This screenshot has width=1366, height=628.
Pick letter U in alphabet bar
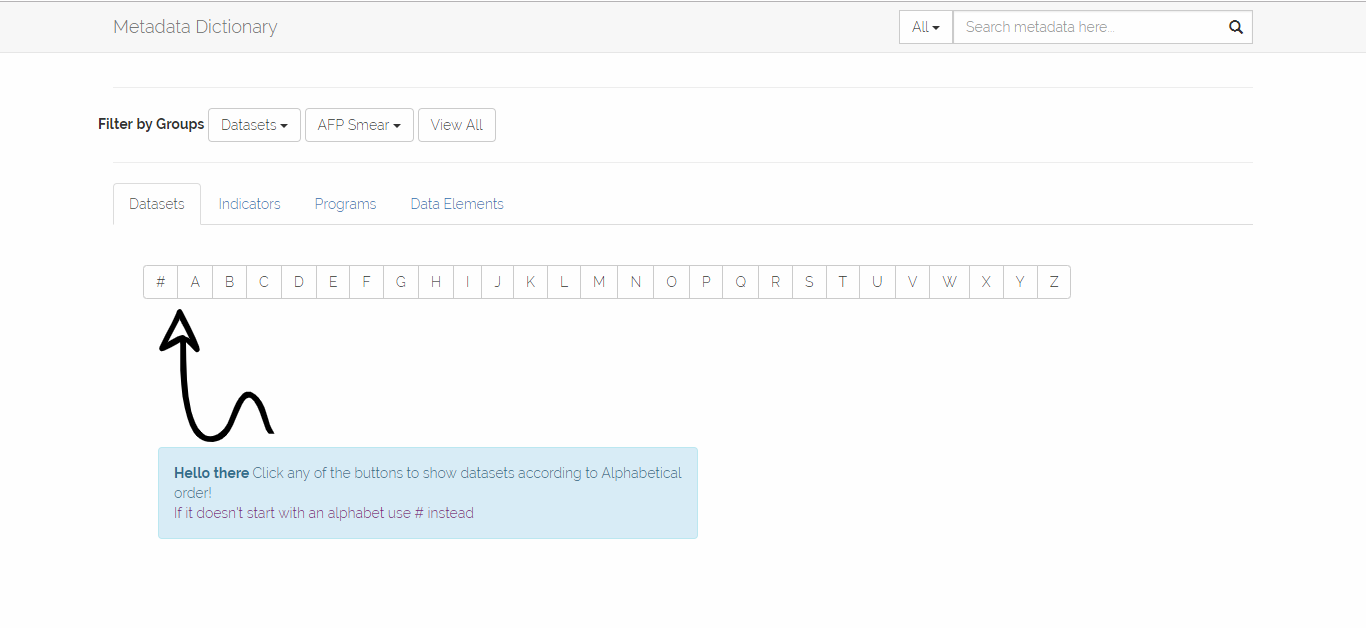(877, 282)
